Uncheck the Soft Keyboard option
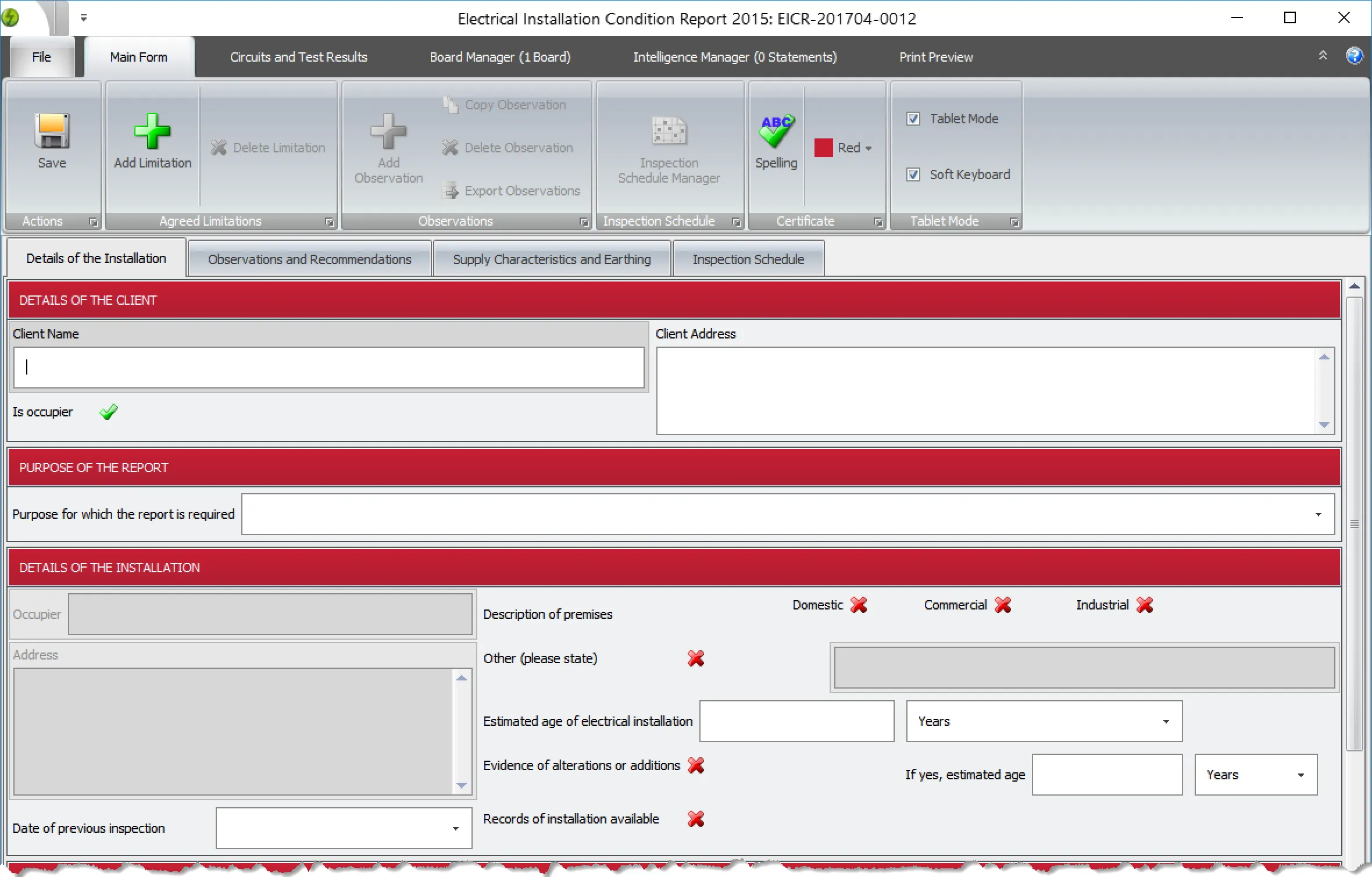Image resolution: width=1372 pixels, height=877 pixels. point(913,174)
